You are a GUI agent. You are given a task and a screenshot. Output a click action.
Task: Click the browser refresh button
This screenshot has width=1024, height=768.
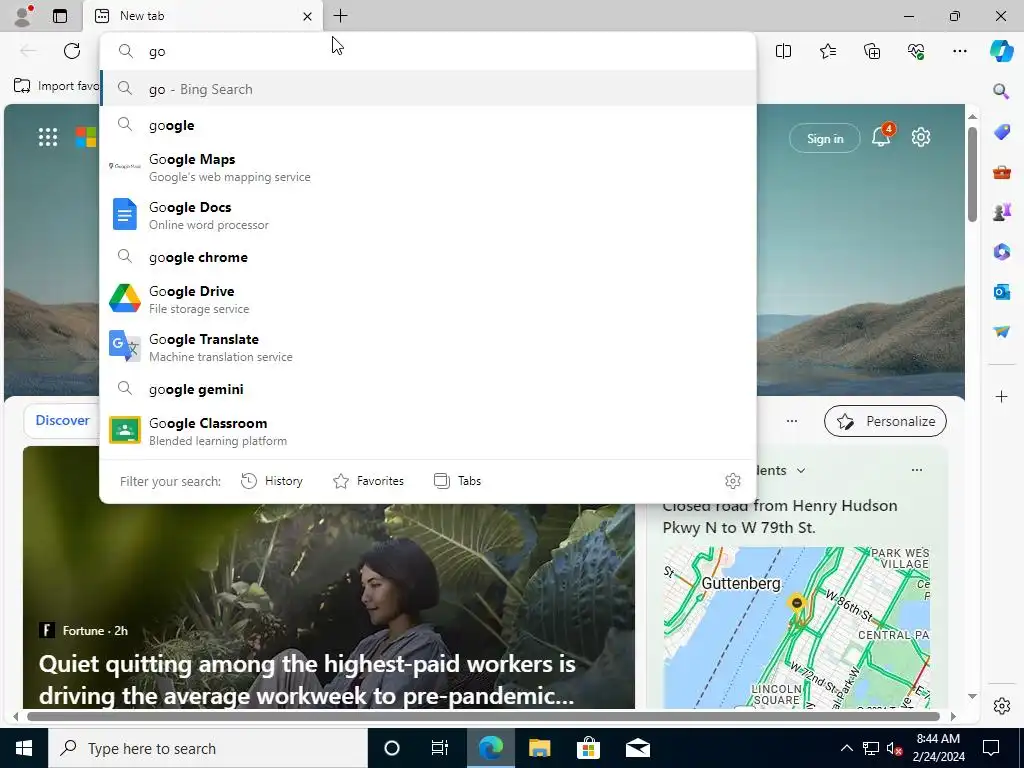coord(72,51)
